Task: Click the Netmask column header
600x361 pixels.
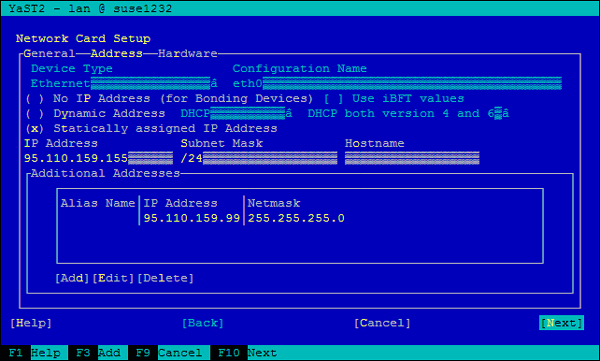Action: 274,203
